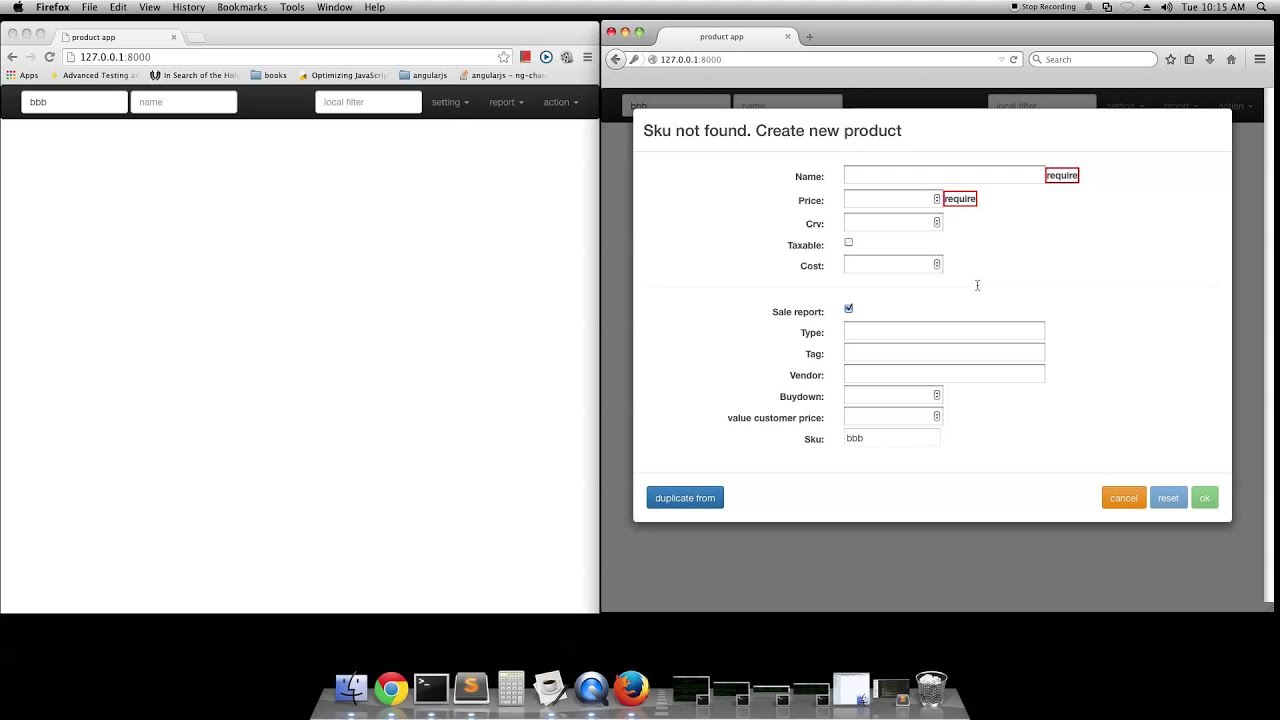Image resolution: width=1280 pixels, height=720 pixels.
Task: Open Firefox downloads arrow
Action: coord(1210,59)
